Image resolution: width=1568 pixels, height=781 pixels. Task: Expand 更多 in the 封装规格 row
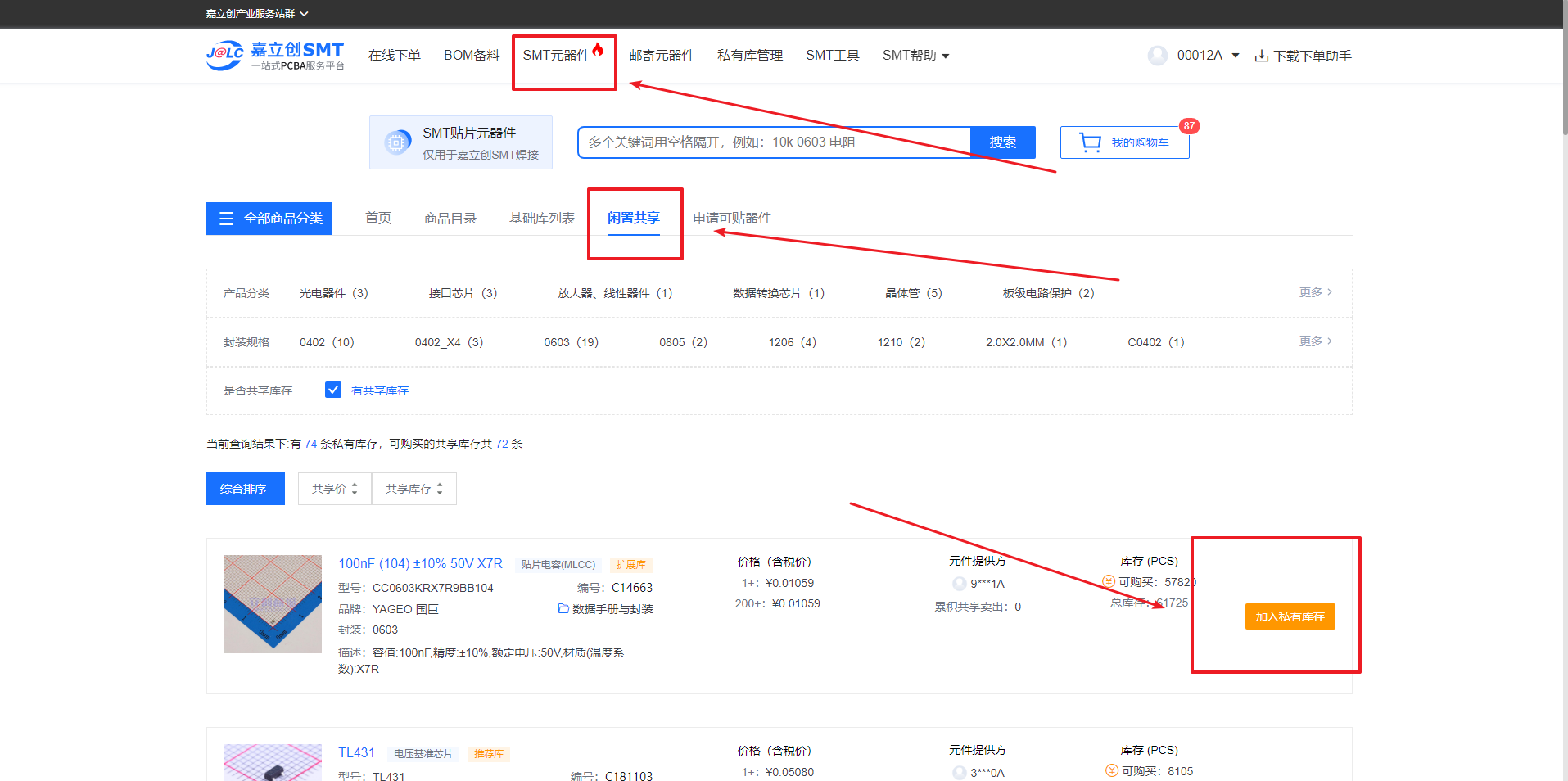click(x=1315, y=341)
